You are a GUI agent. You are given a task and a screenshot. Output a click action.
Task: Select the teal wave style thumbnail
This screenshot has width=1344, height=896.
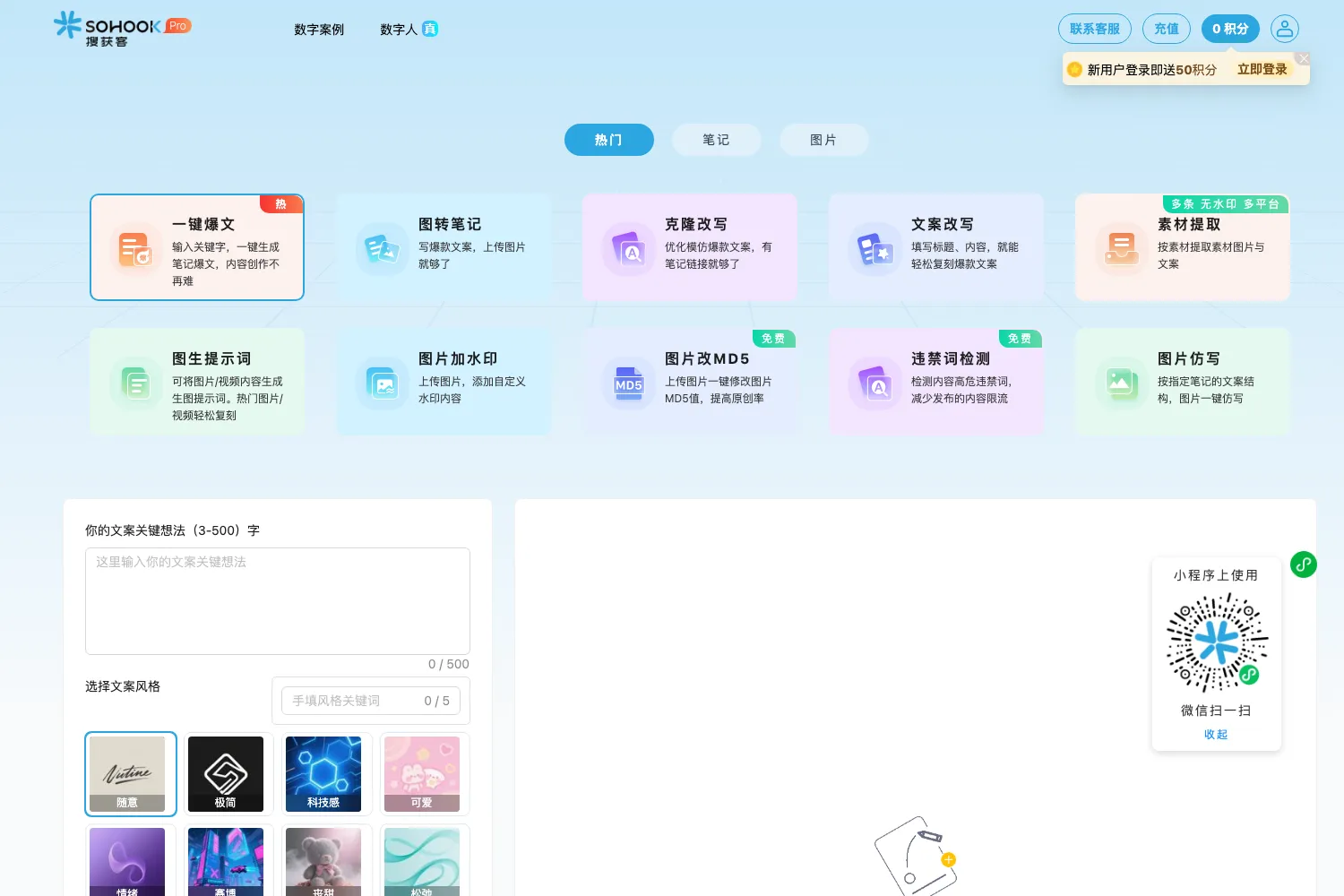click(x=422, y=862)
